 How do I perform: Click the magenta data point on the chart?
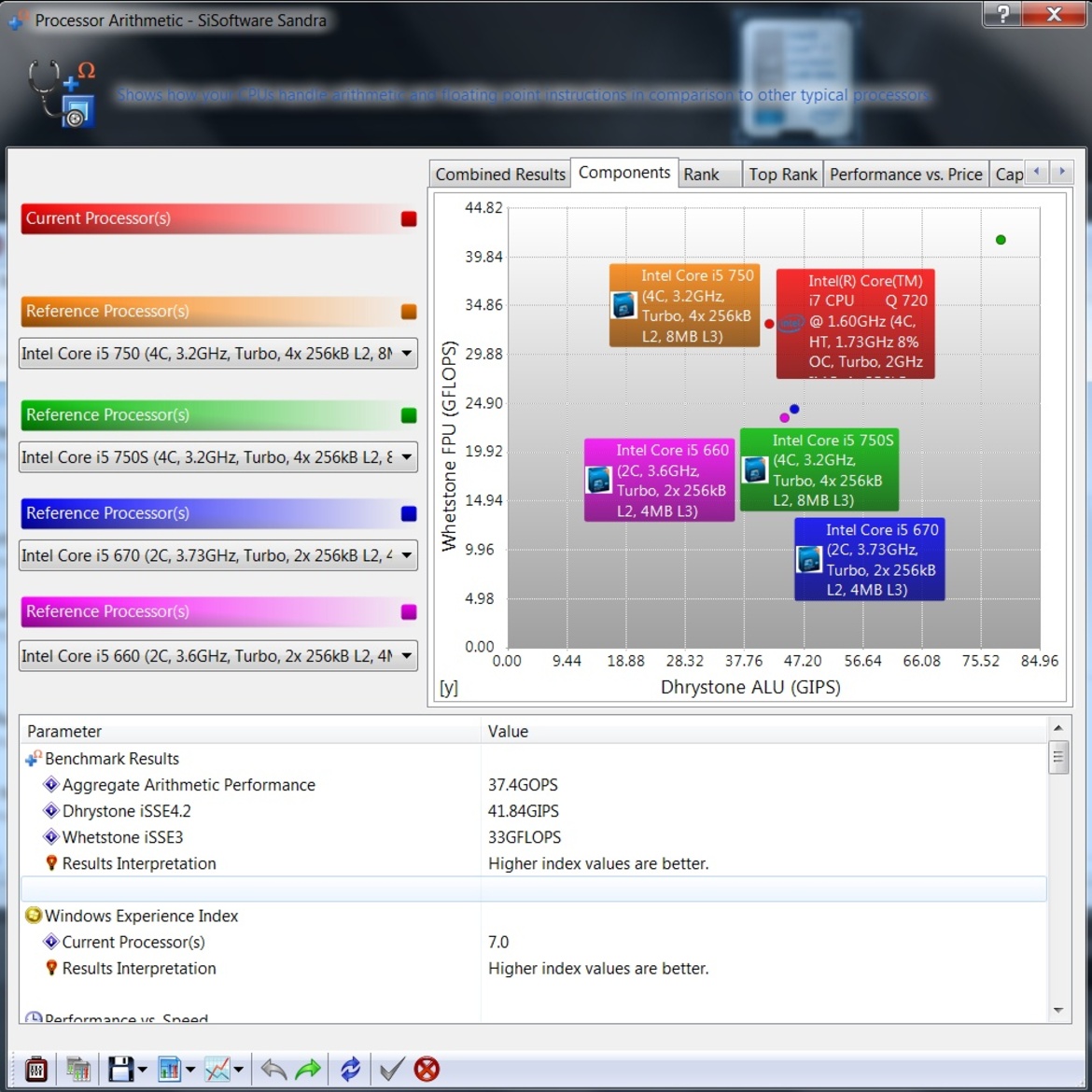click(x=784, y=417)
